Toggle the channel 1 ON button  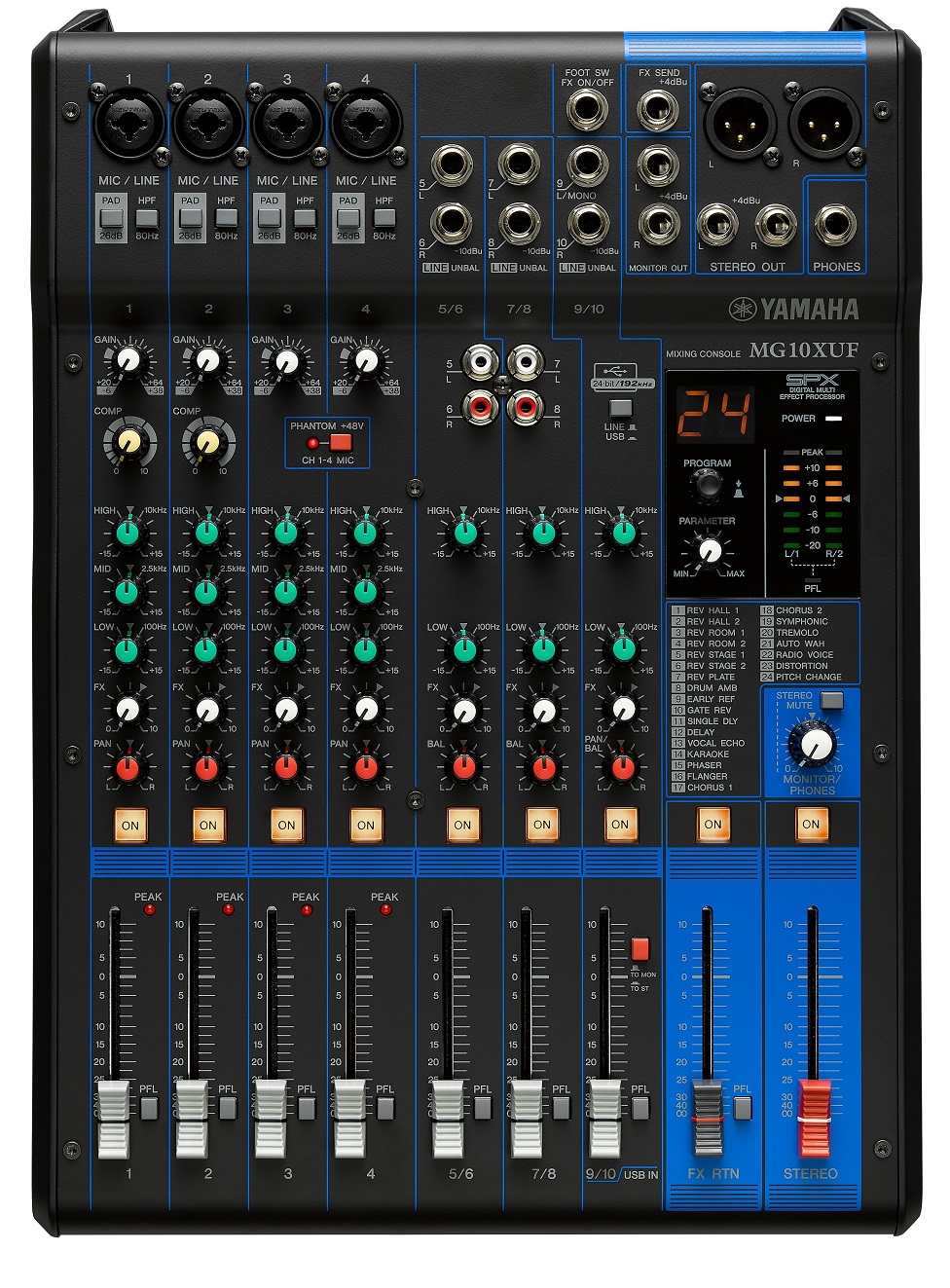tap(129, 825)
